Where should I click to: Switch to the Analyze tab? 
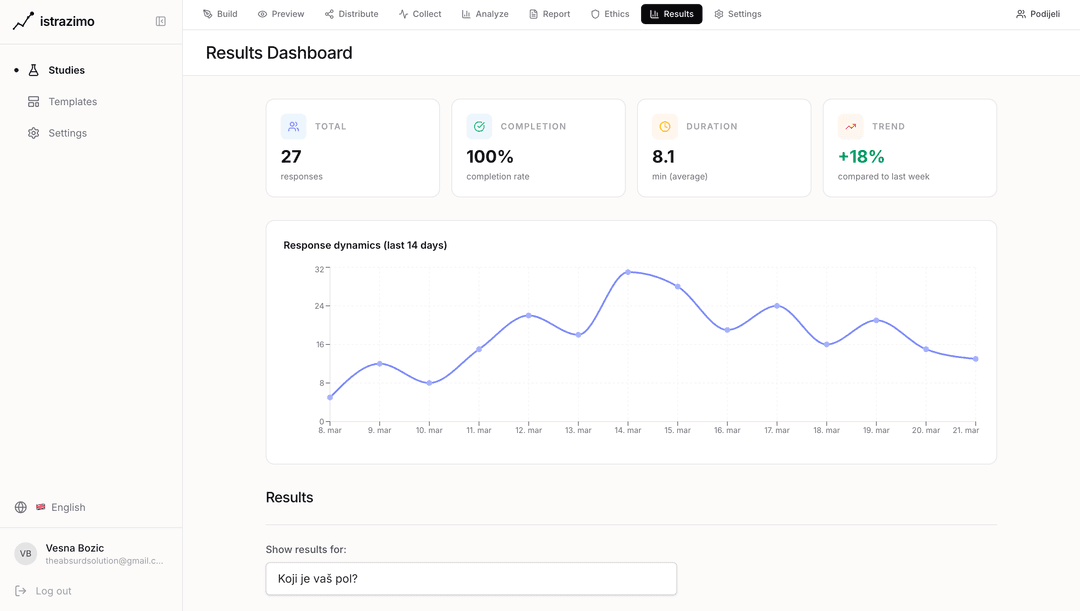(x=484, y=14)
